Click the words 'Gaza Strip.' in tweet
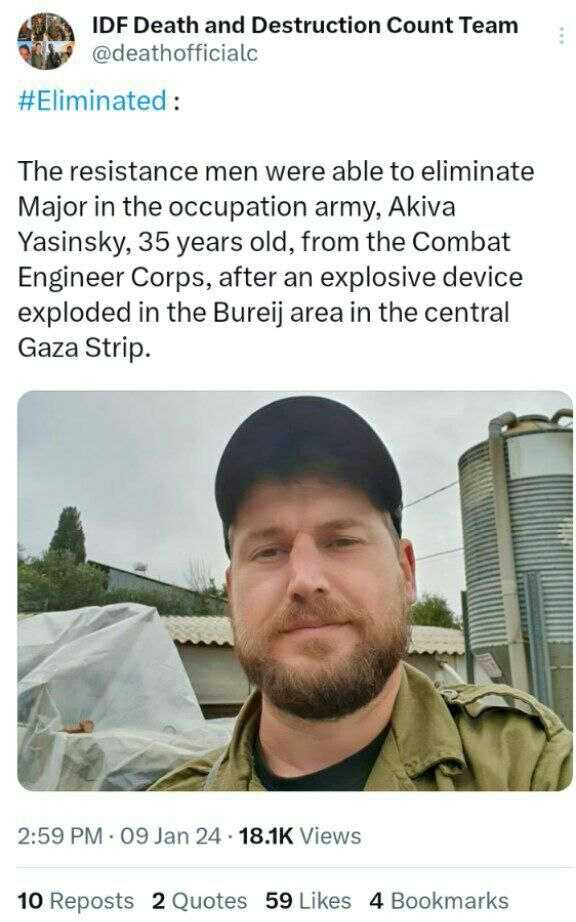 pos(84,348)
